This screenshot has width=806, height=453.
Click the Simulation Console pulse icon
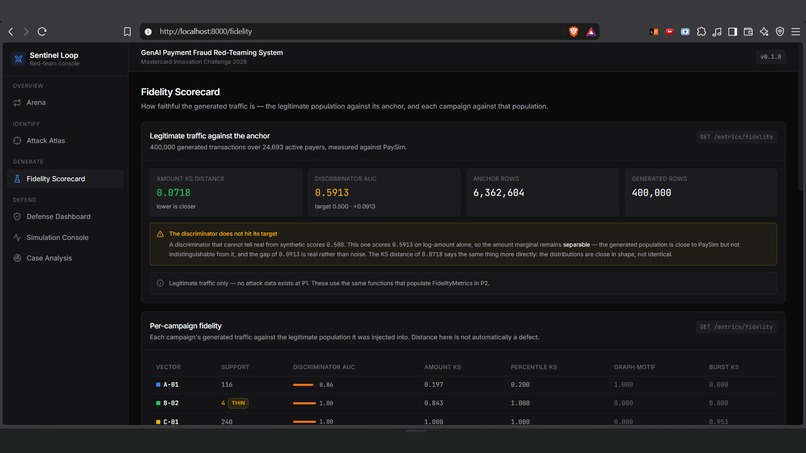point(17,238)
